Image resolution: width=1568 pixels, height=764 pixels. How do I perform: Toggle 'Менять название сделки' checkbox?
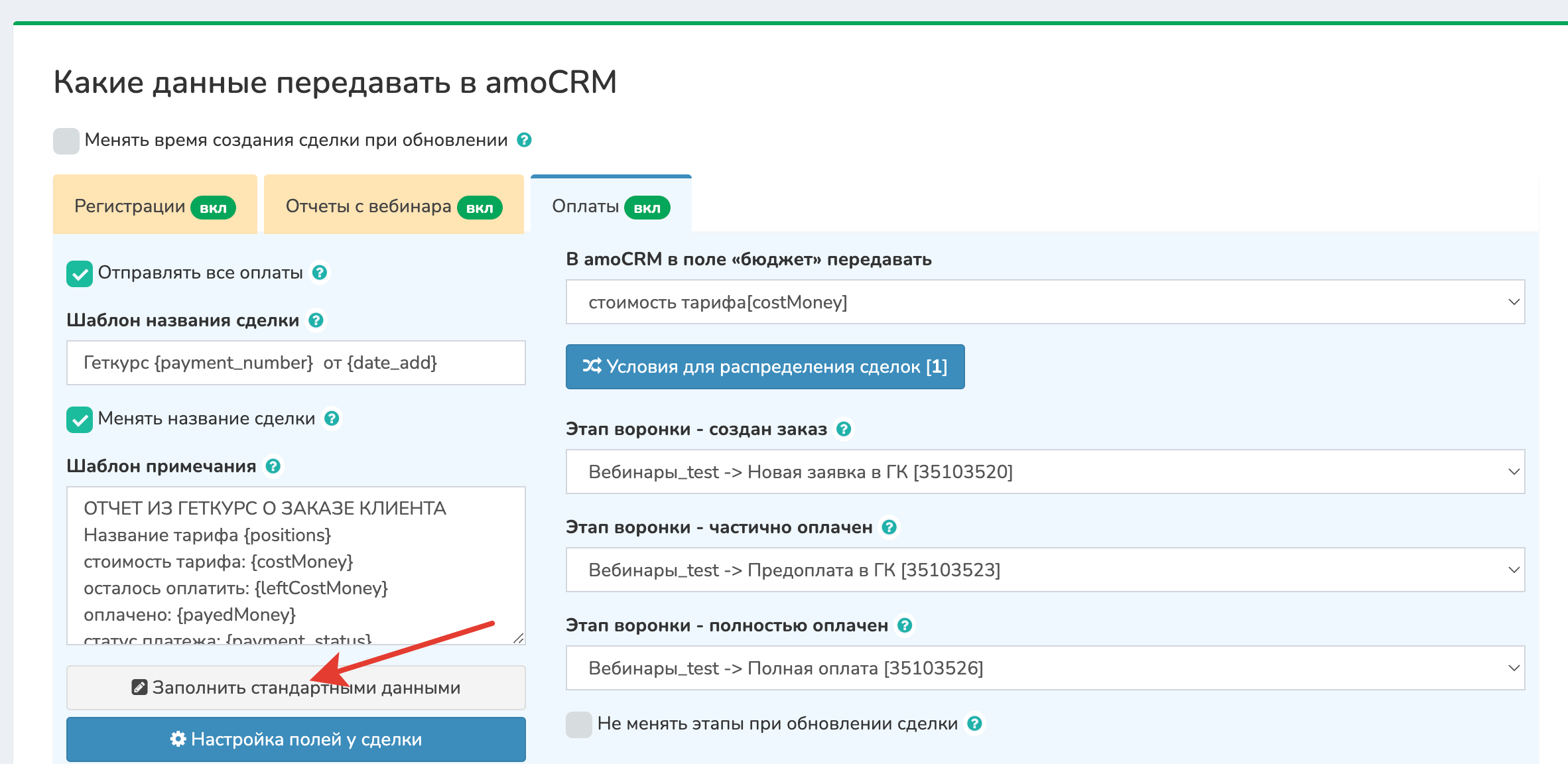click(80, 420)
